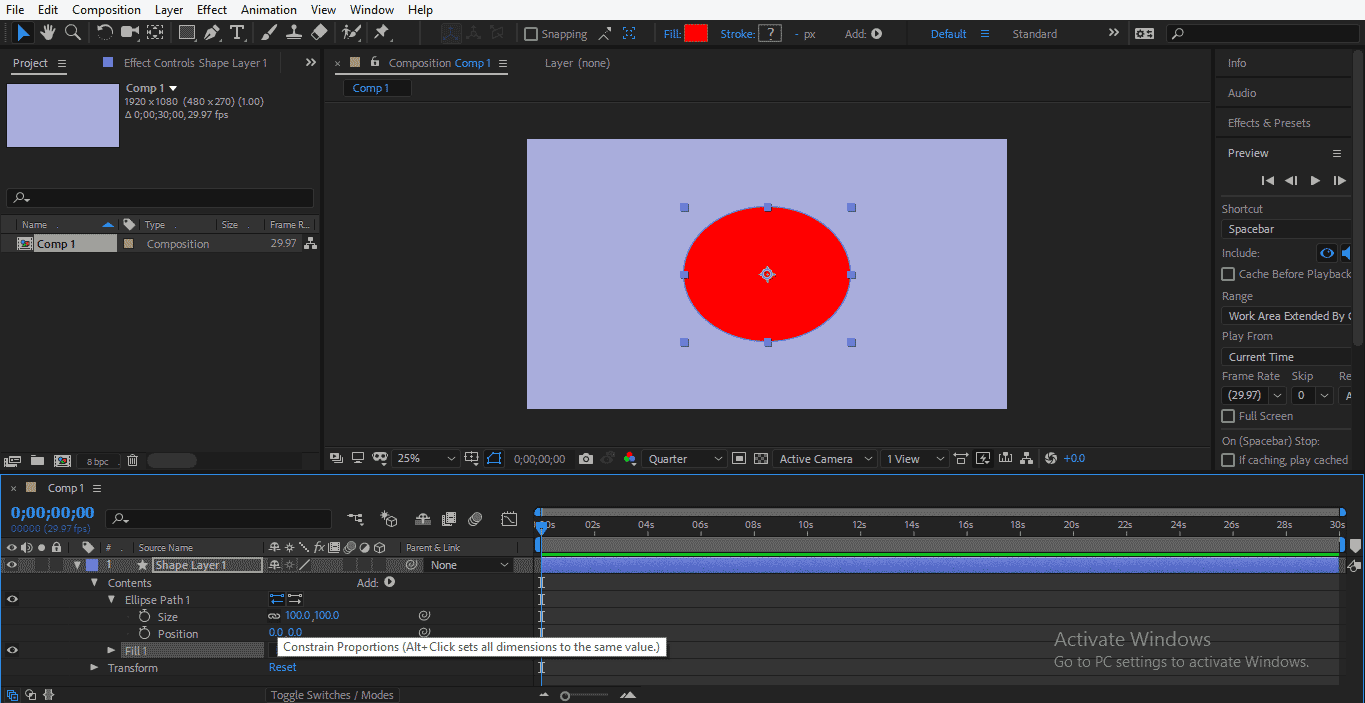Take a snapshot with the camera icon
This screenshot has width=1365, height=703.
point(585,458)
